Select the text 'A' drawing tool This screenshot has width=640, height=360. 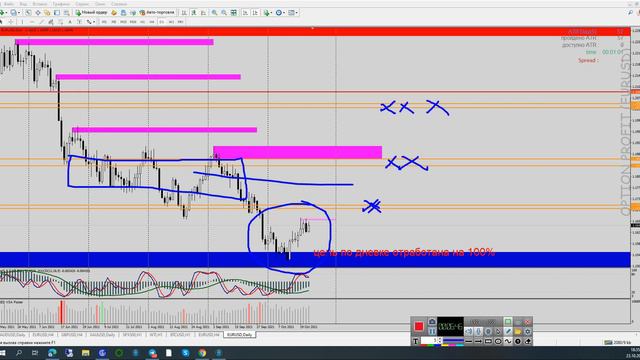point(70,22)
